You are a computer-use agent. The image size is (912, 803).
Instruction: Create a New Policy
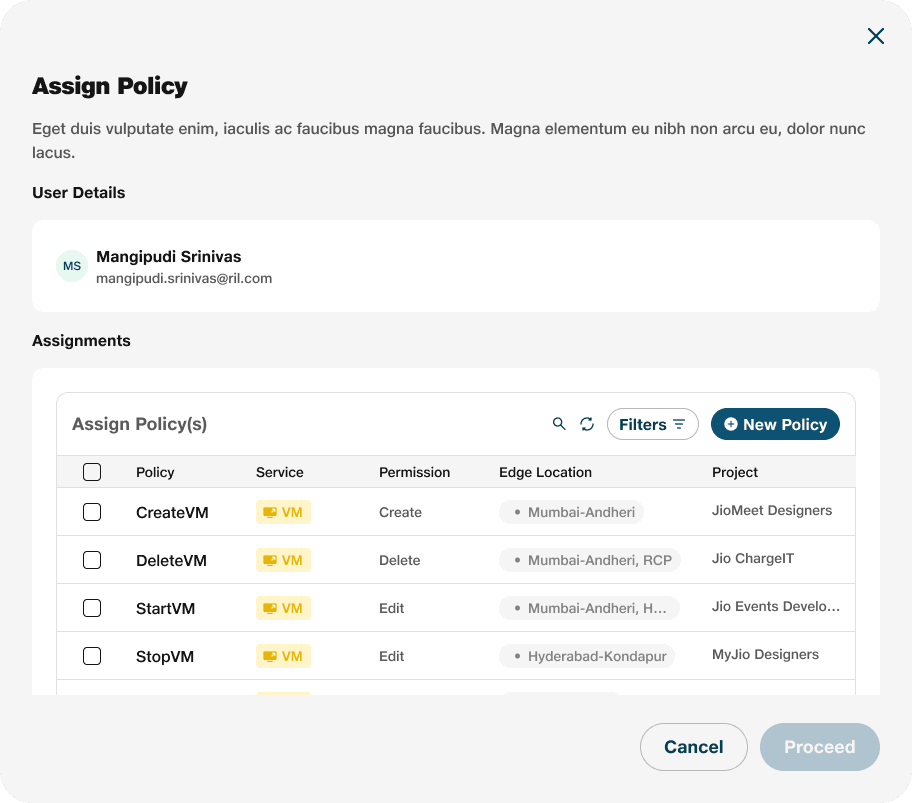point(775,424)
